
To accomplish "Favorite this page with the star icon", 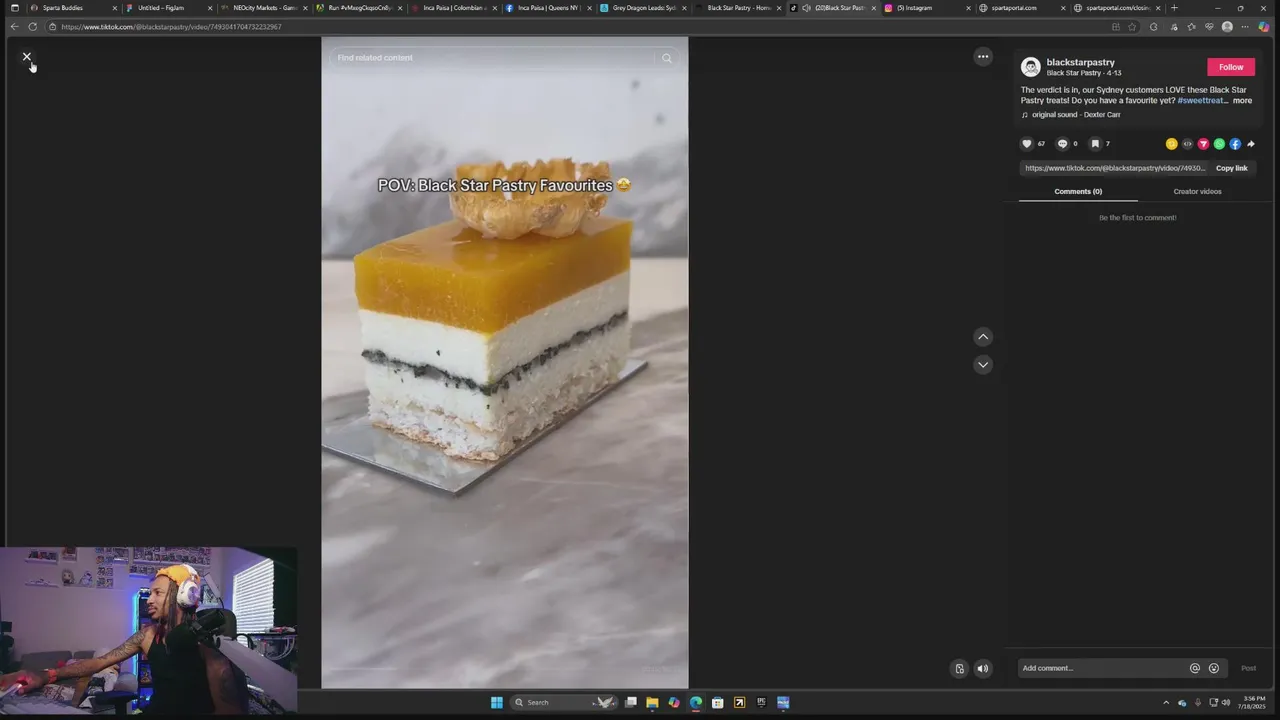I will tap(1132, 27).
